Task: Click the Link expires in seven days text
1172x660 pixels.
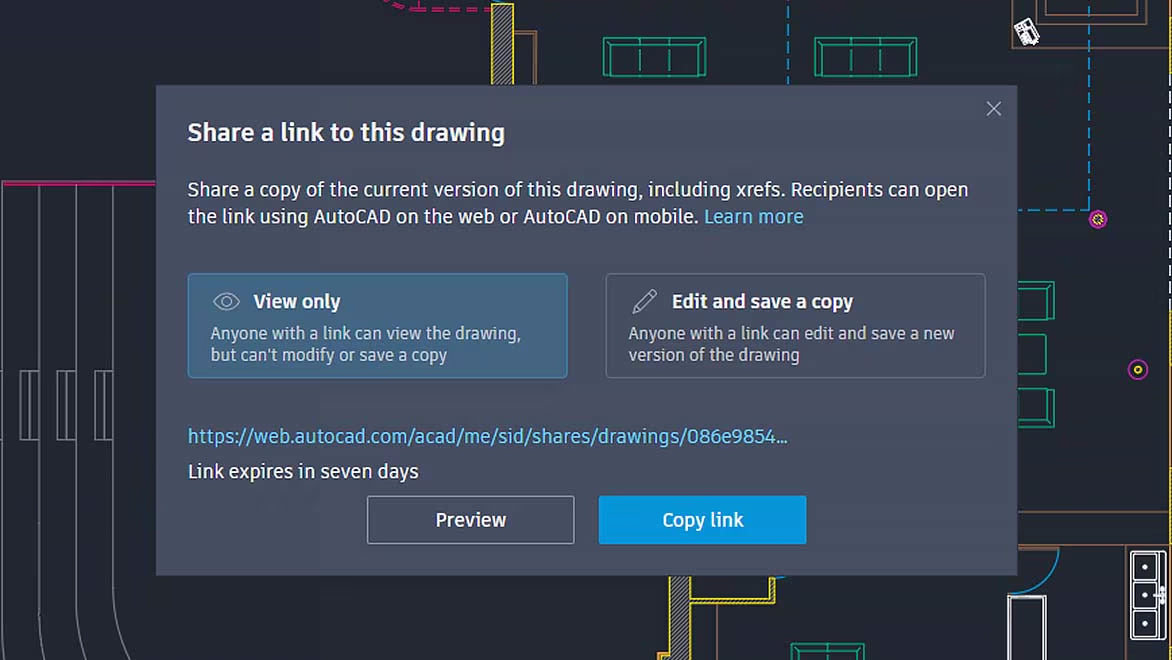Action: [x=303, y=472]
